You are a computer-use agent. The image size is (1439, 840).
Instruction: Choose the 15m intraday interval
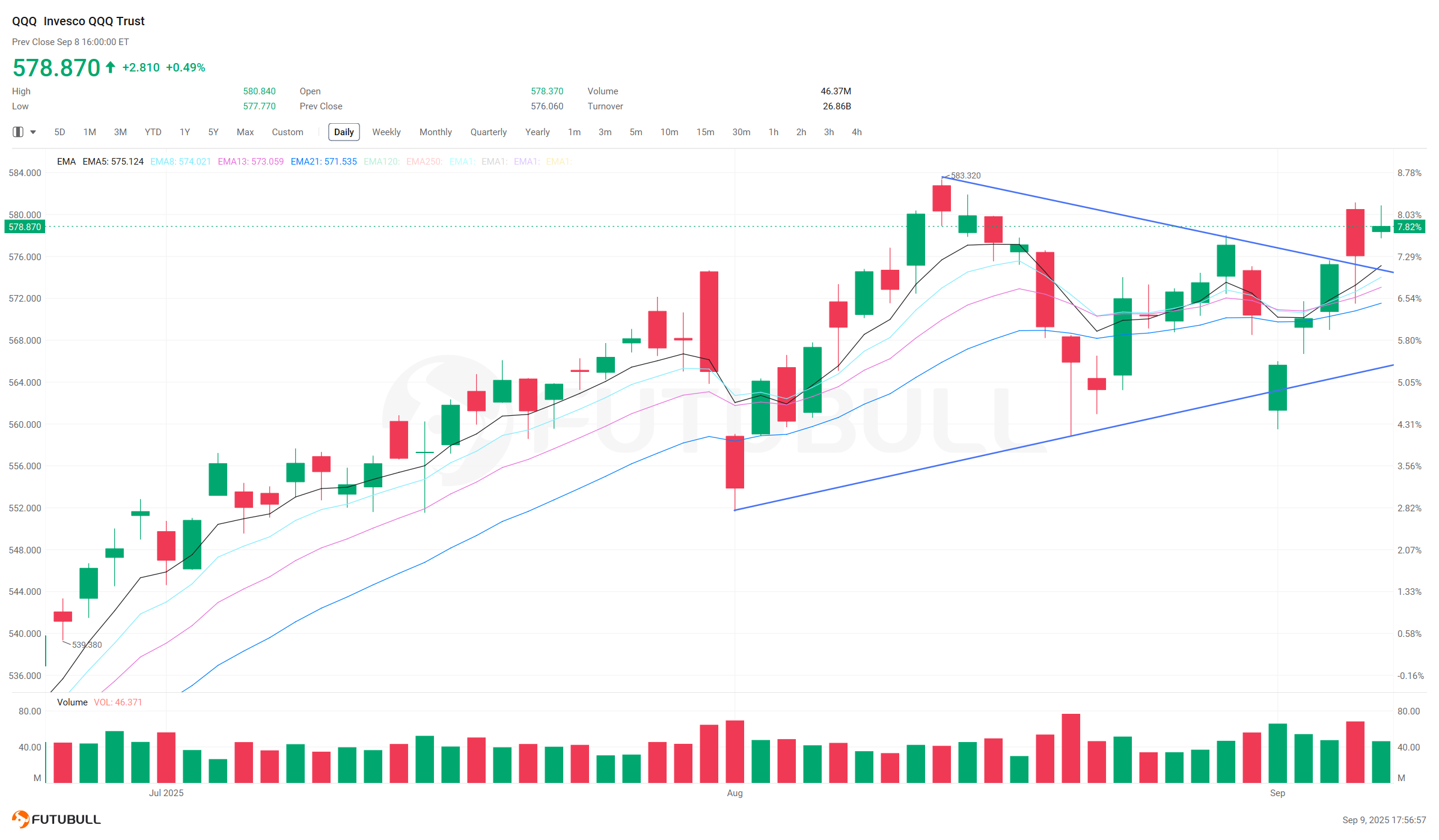click(x=705, y=132)
